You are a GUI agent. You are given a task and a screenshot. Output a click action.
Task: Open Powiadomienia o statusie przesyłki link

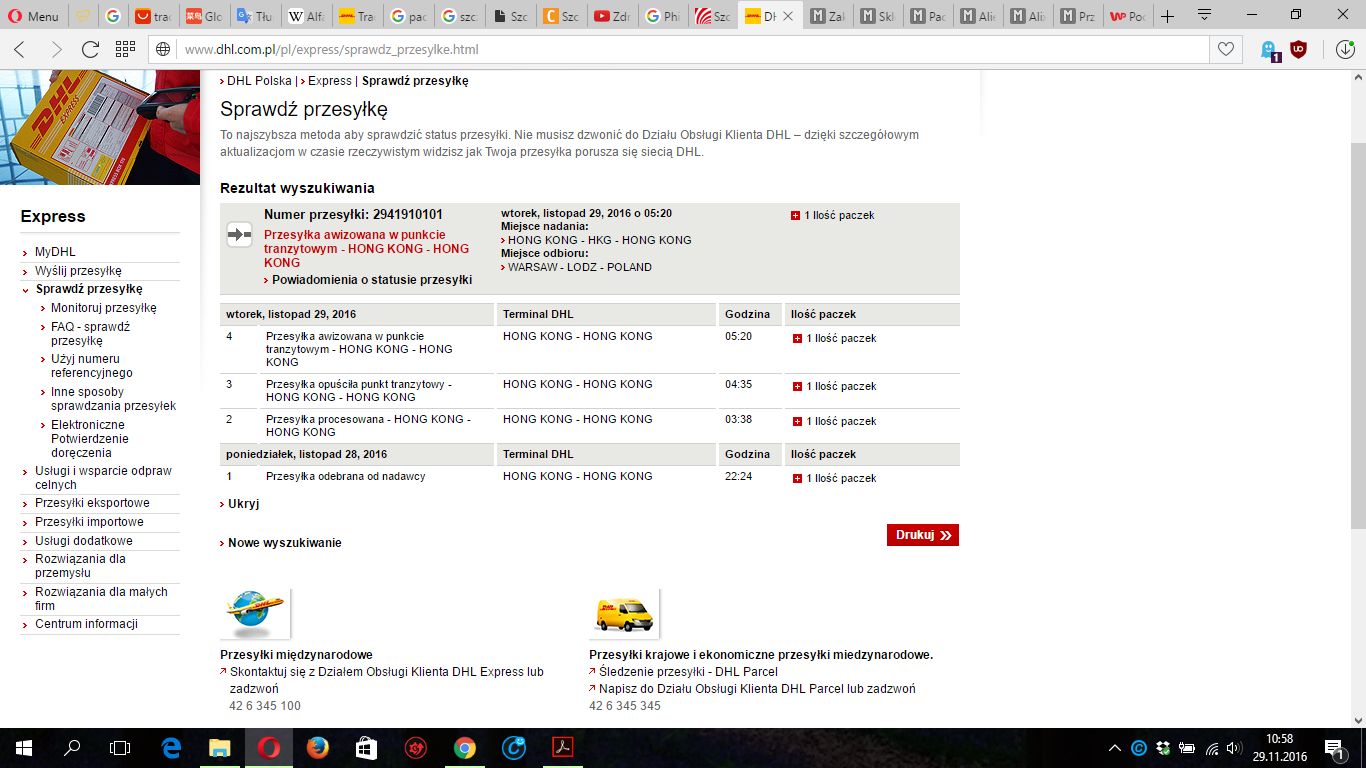tap(371, 280)
